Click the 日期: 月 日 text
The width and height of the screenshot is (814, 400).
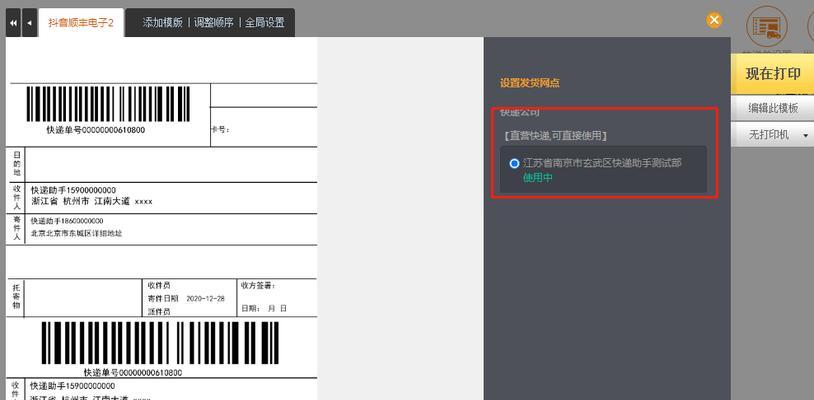(x=264, y=308)
